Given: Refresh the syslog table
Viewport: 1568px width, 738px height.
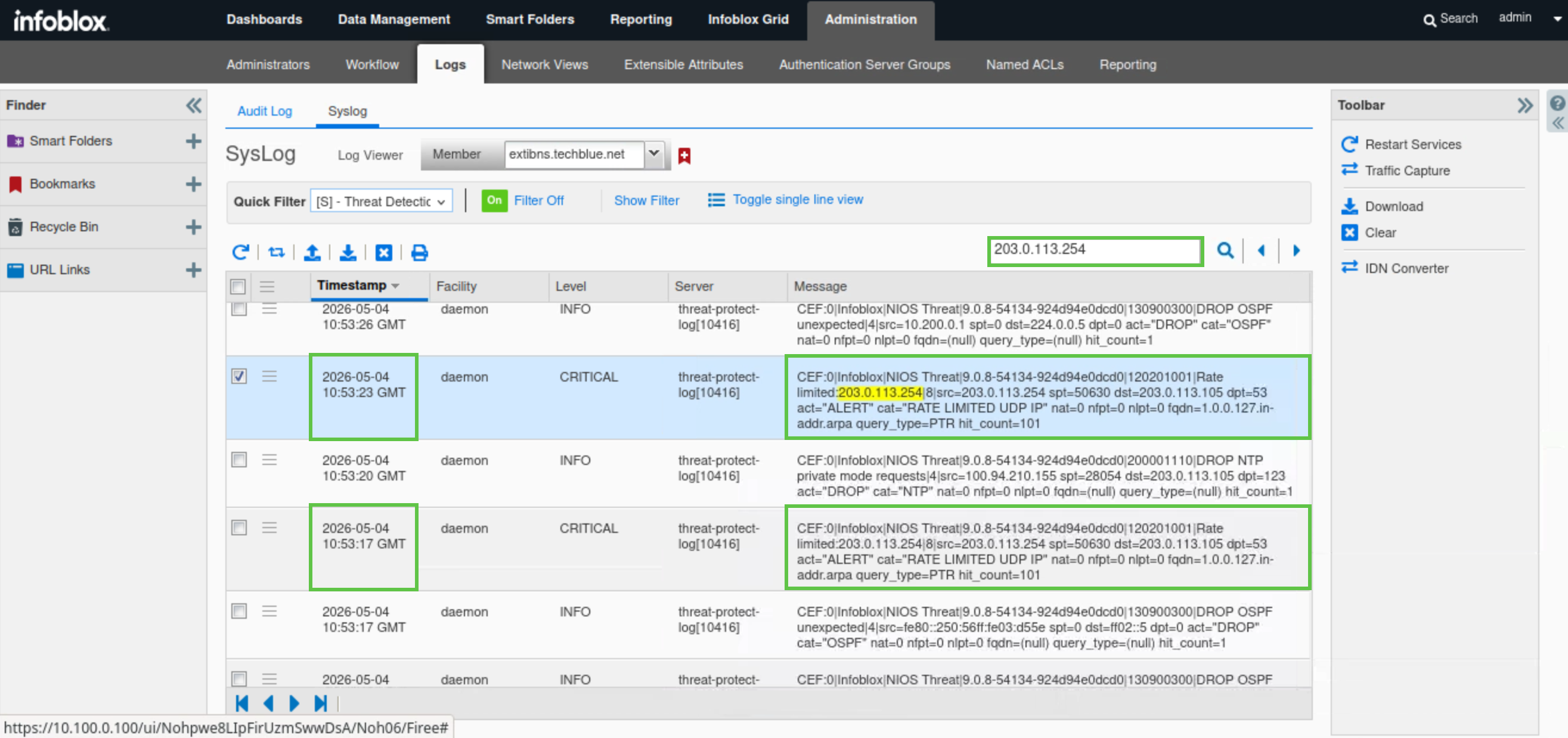Looking at the screenshot, I should click(240, 252).
